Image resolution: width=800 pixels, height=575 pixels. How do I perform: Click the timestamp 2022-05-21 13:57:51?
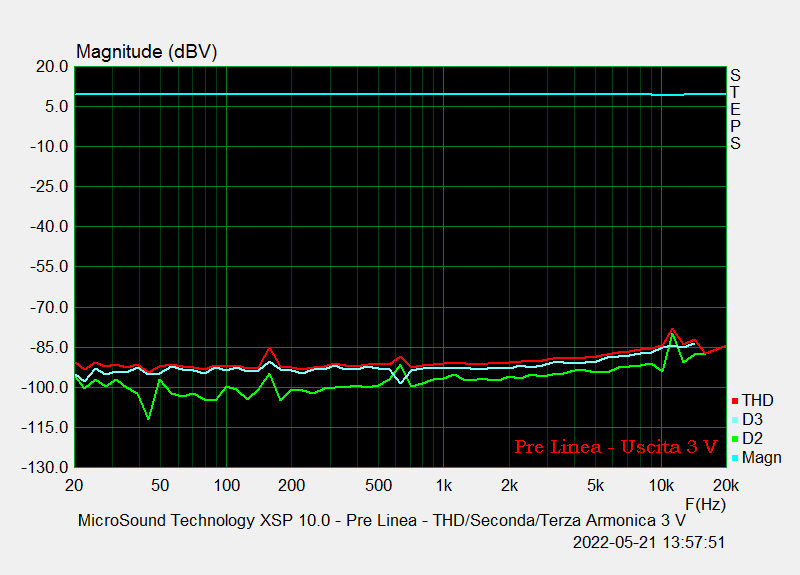(x=649, y=542)
